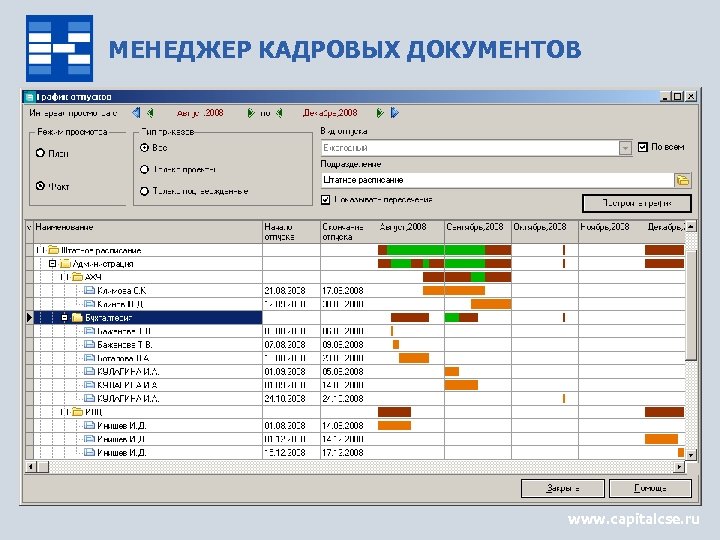Collapse the РИЦ tree node
This screenshot has width=720, height=540.
click(64, 412)
